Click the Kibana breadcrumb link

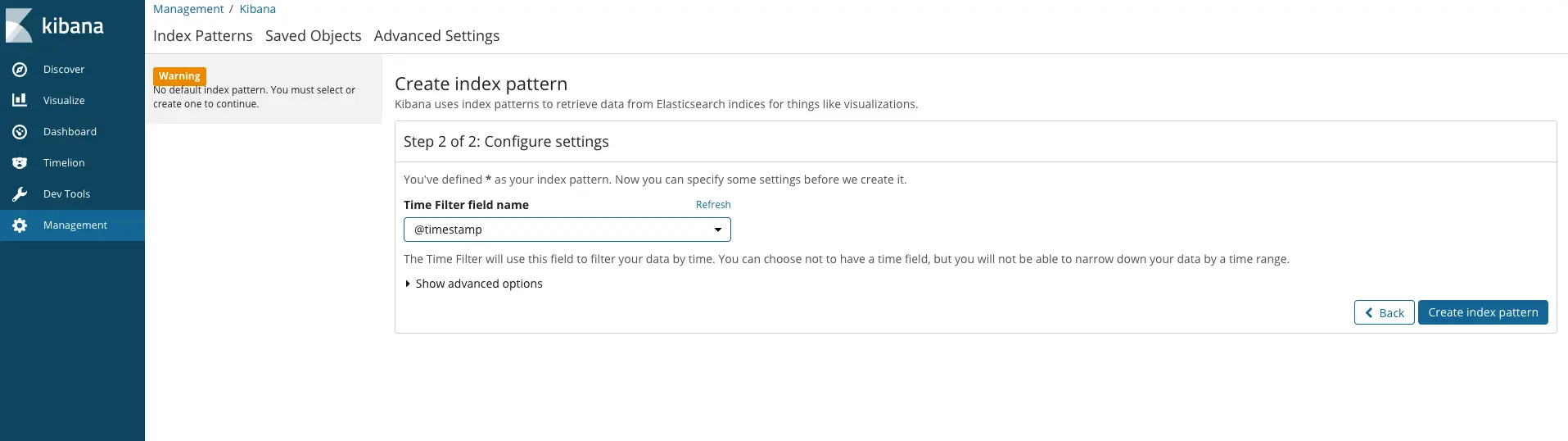pyautogui.click(x=257, y=9)
